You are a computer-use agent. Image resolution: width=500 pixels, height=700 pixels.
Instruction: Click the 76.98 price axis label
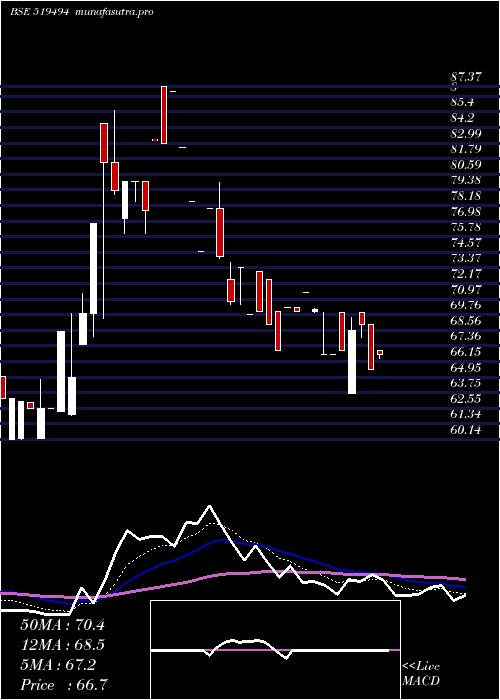click(466, 212)
